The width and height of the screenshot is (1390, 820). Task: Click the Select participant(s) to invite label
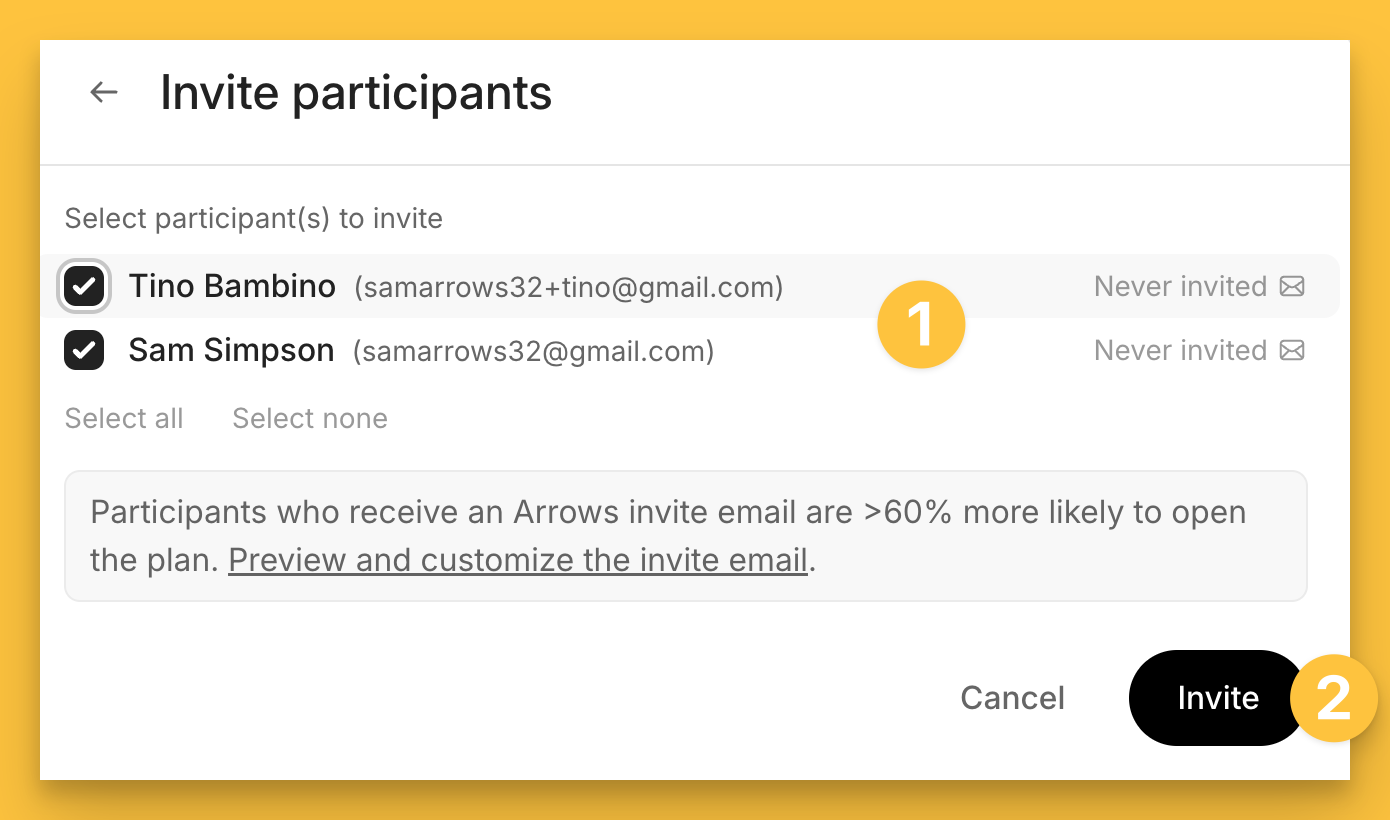254,218
